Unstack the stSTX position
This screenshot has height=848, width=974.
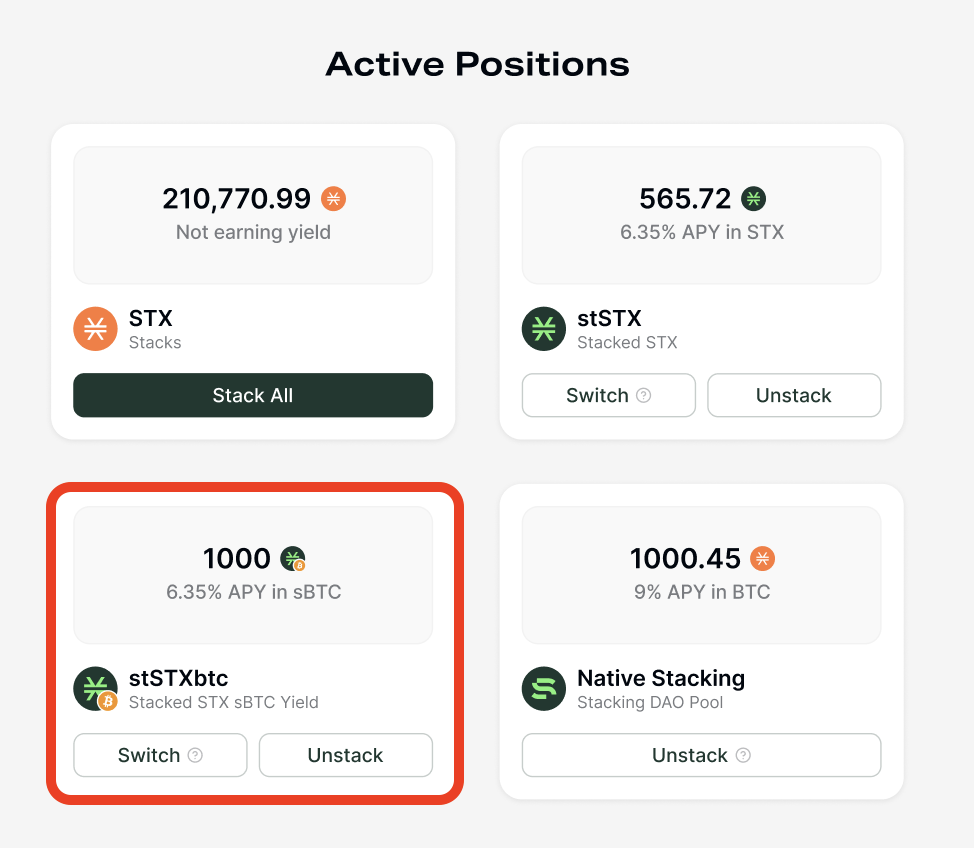(794, 395)
